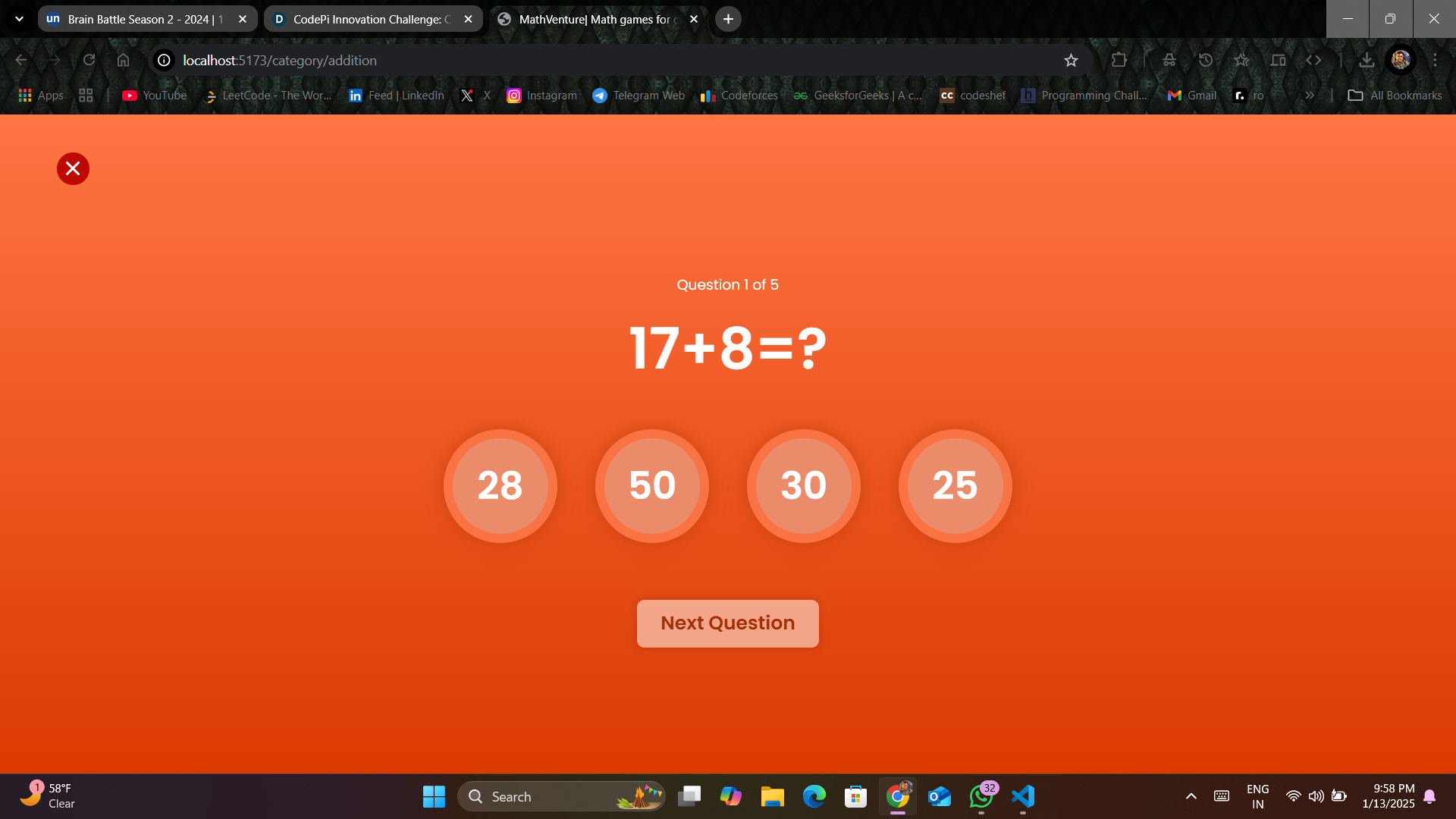The image size is (1456, 819).
Task: Reload the page using refresh icon
Action: (89, 61)
